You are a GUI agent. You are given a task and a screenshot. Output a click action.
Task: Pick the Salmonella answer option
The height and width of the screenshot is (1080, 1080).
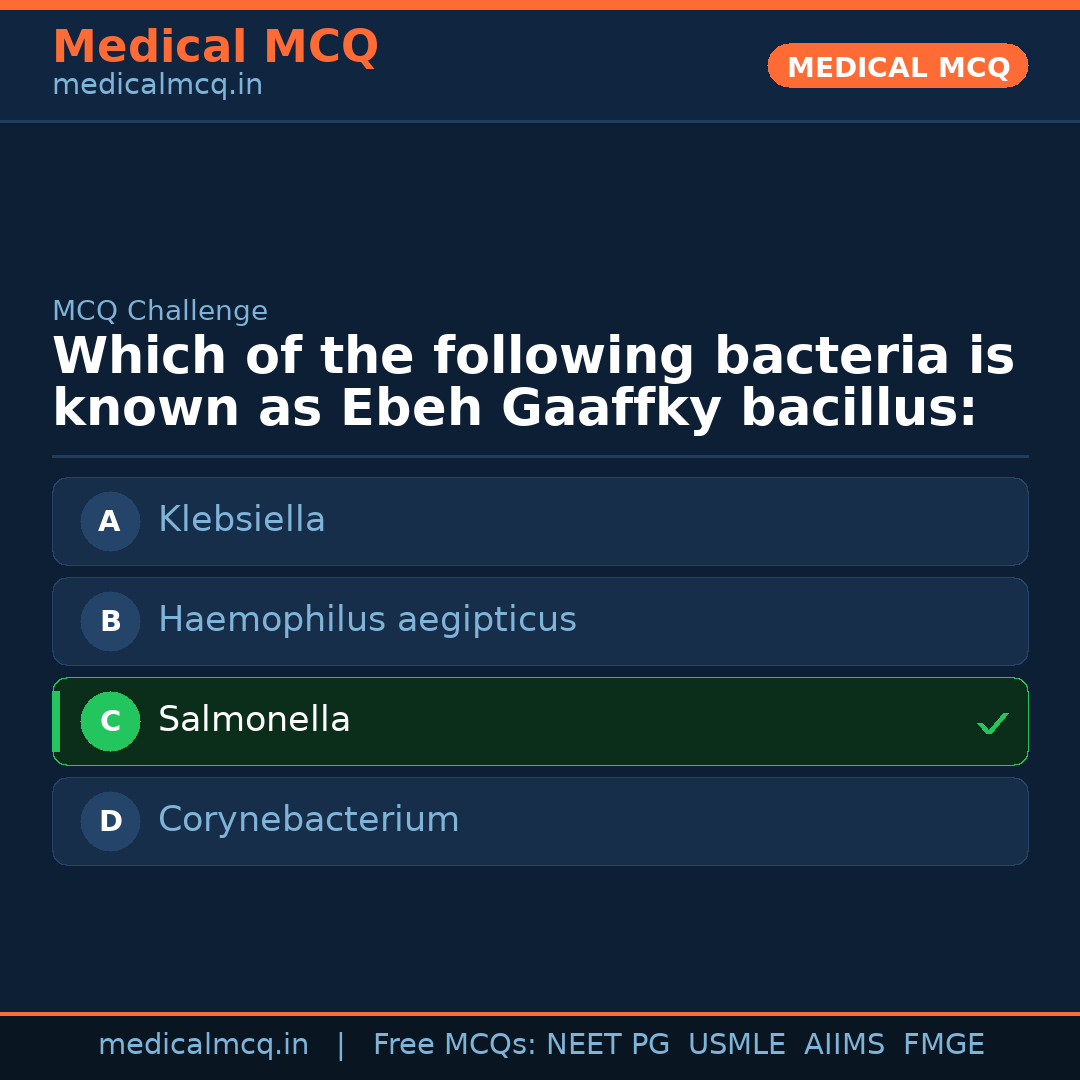540,721
